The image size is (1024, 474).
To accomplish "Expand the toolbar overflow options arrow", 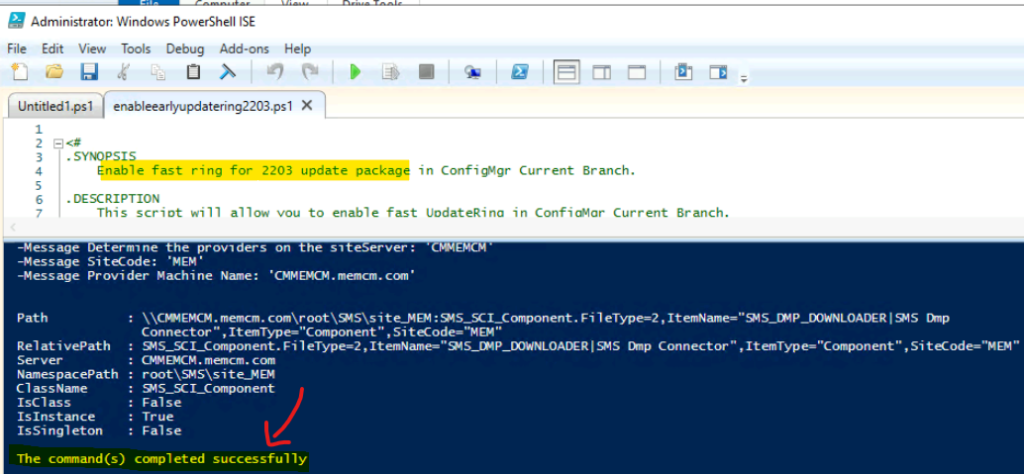I will coord(743,78).
